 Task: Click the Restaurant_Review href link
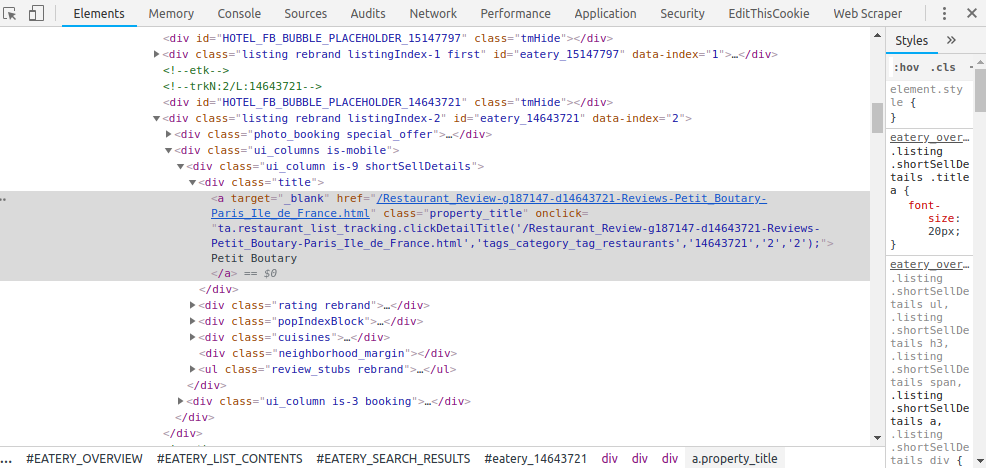(x=572, y=198)
